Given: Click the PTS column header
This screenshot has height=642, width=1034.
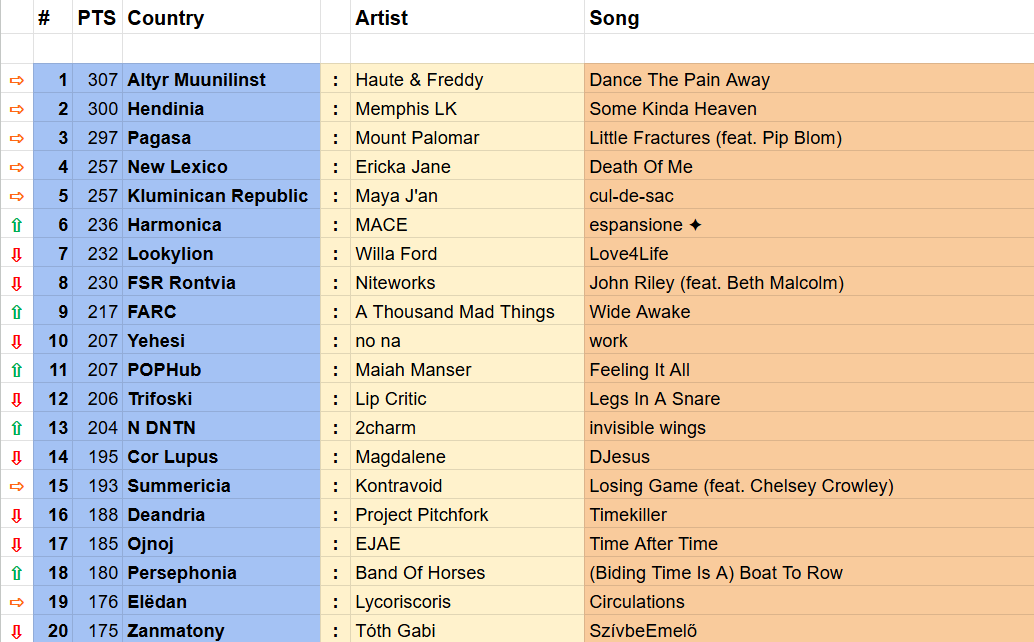Looking at the screenshot, I should pyautogui.click(x=97, y=18).
